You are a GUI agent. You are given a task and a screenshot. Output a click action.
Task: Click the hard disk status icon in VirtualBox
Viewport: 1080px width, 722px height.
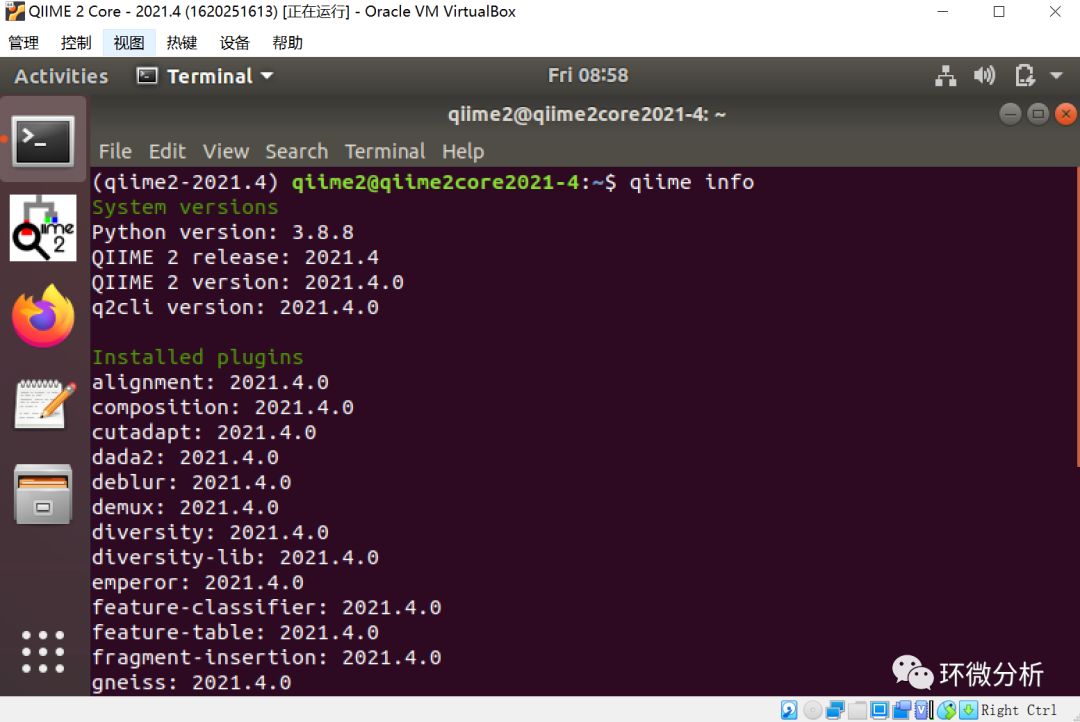[789, 710]
